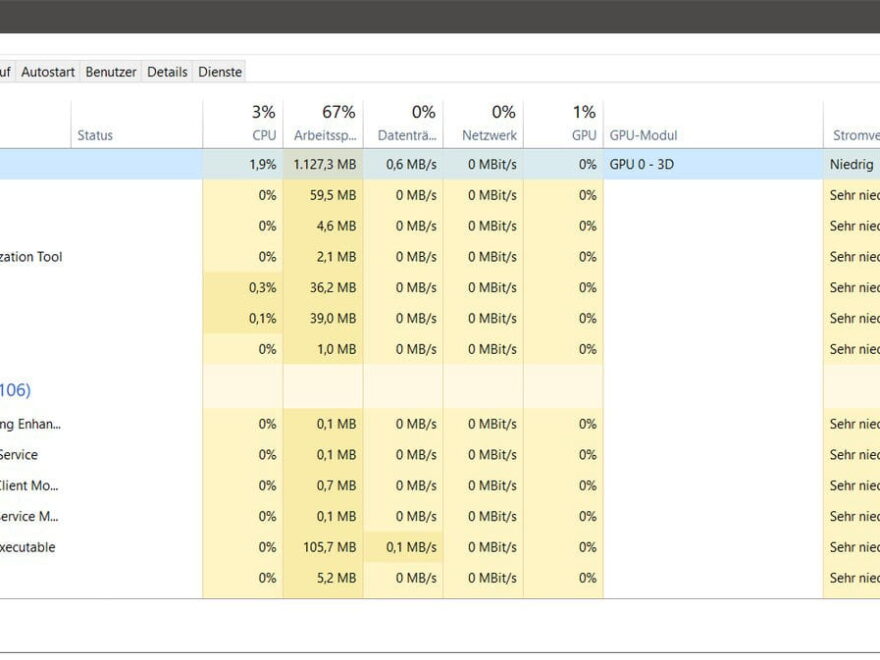The image size is (880, 660).
Task: Select the GPU 0 - 3D cell
Action: pyautogui.click(x=713, y=164)
